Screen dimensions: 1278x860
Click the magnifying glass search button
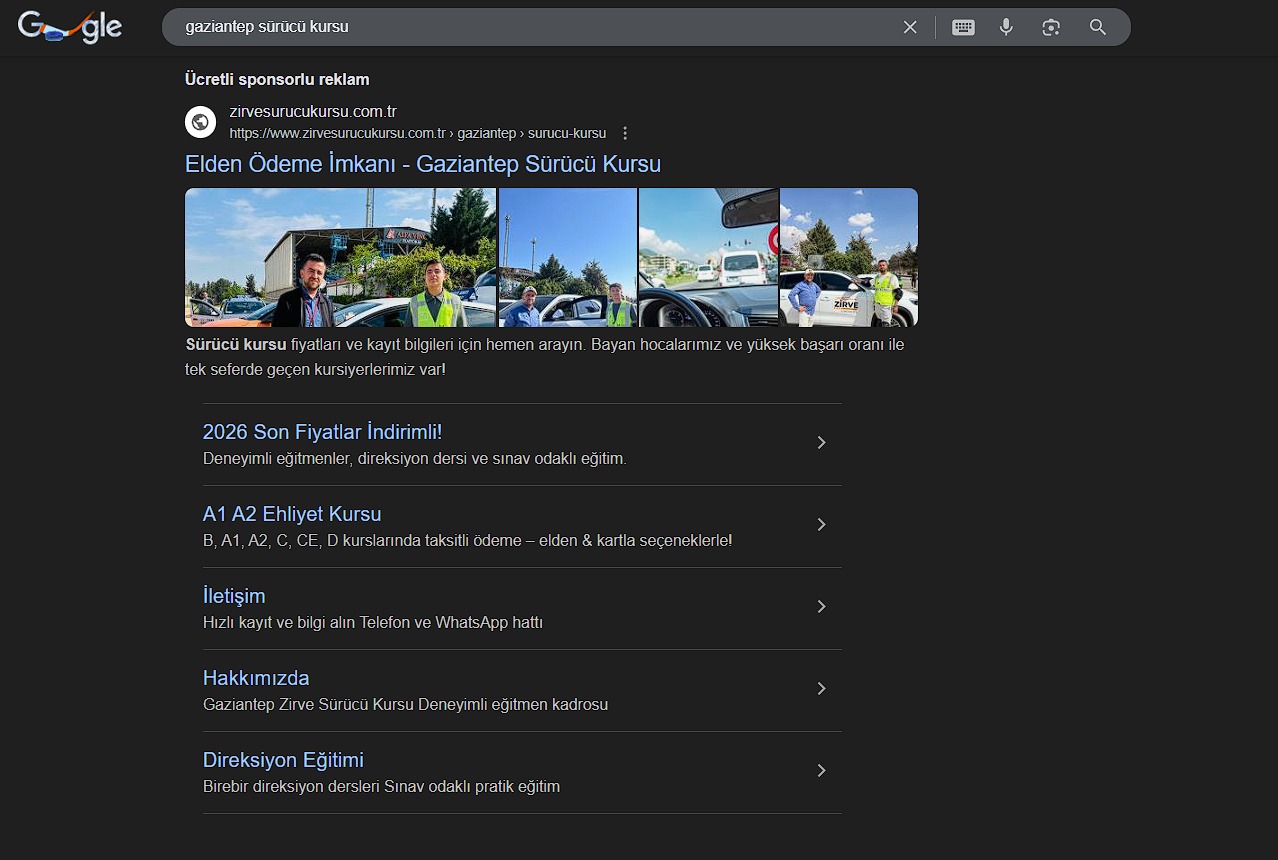[x=1097, y=27]
